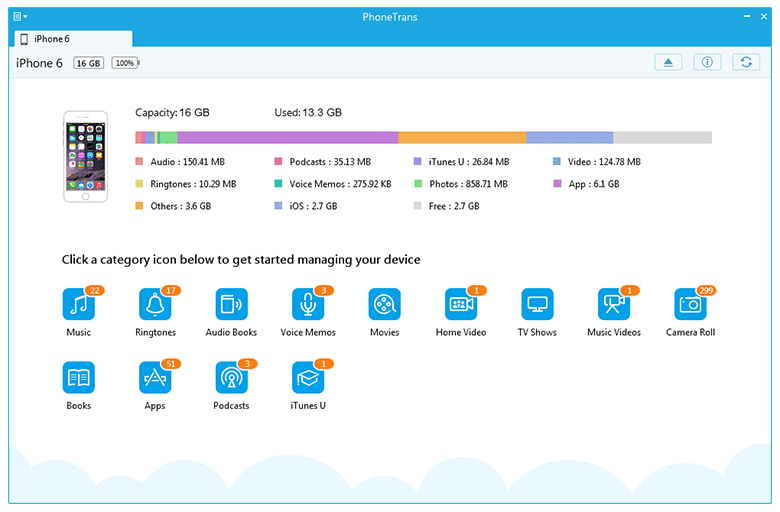Click the iTunes U legend color swatch
780x512 pixels.
[x=418, y=162]
